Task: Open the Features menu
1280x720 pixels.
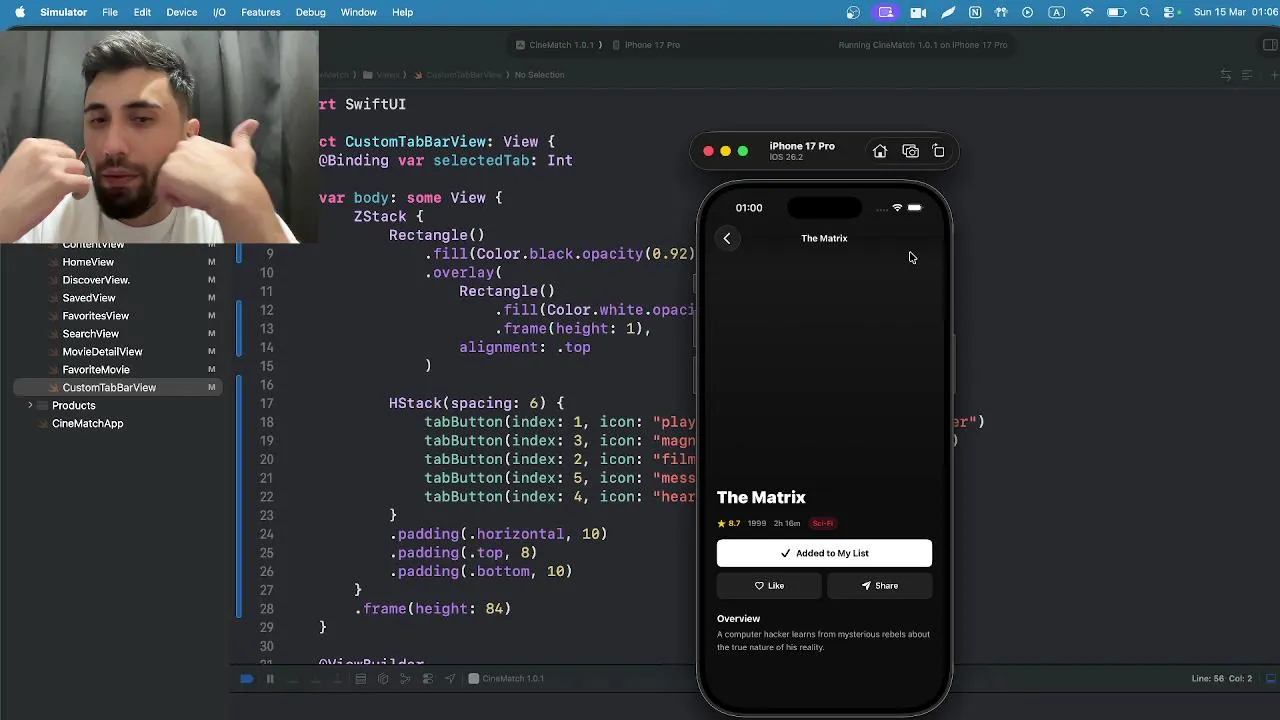Action: (260, 12)
